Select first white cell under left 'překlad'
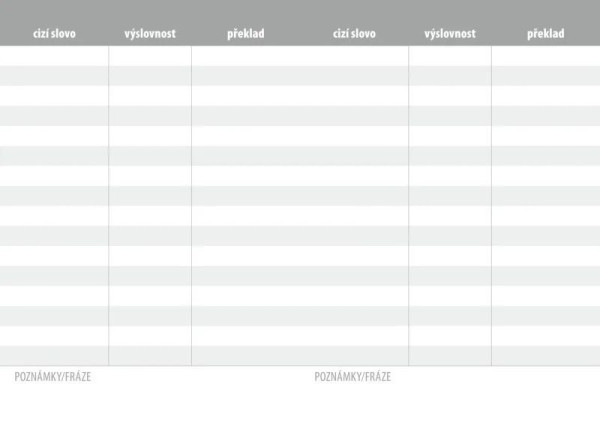Screen dimensions: 600x423 (246, 56)
